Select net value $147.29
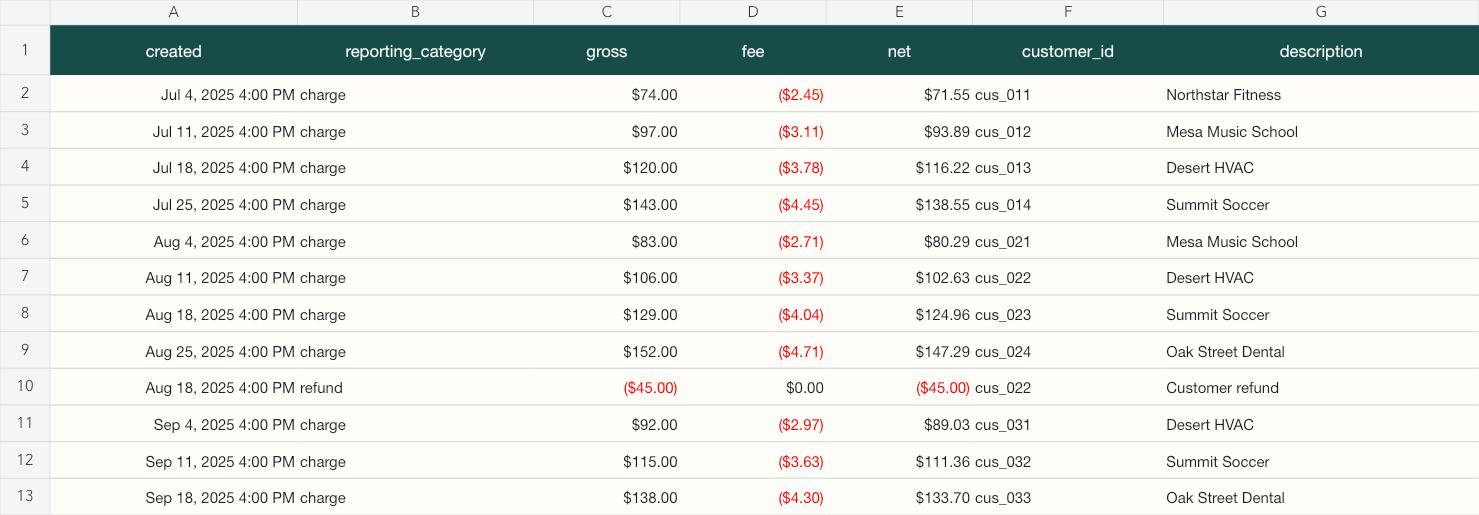Viewport: 1479px width, 515px height. tap(899, 351)
